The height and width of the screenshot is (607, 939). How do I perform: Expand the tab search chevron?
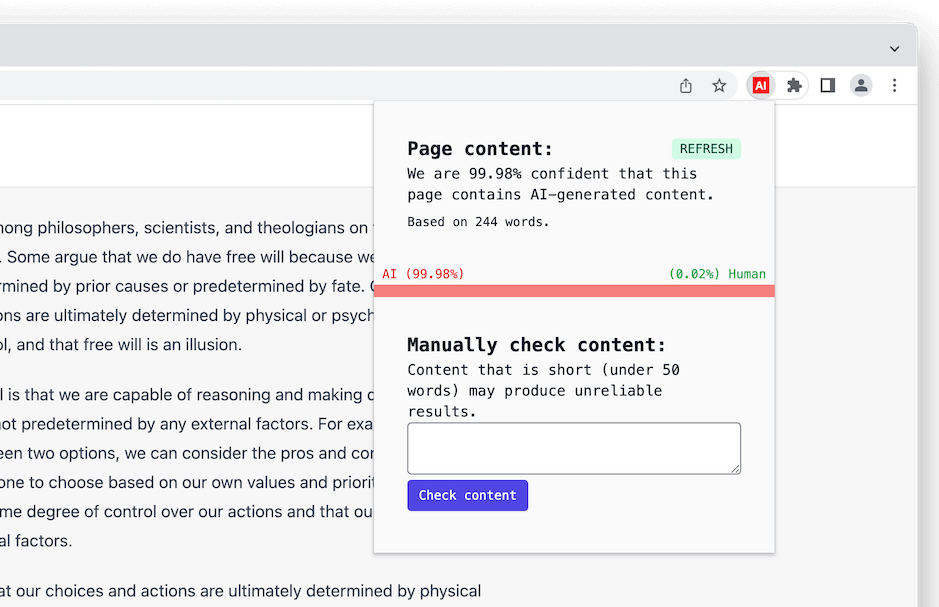click(x=894, y=48)
